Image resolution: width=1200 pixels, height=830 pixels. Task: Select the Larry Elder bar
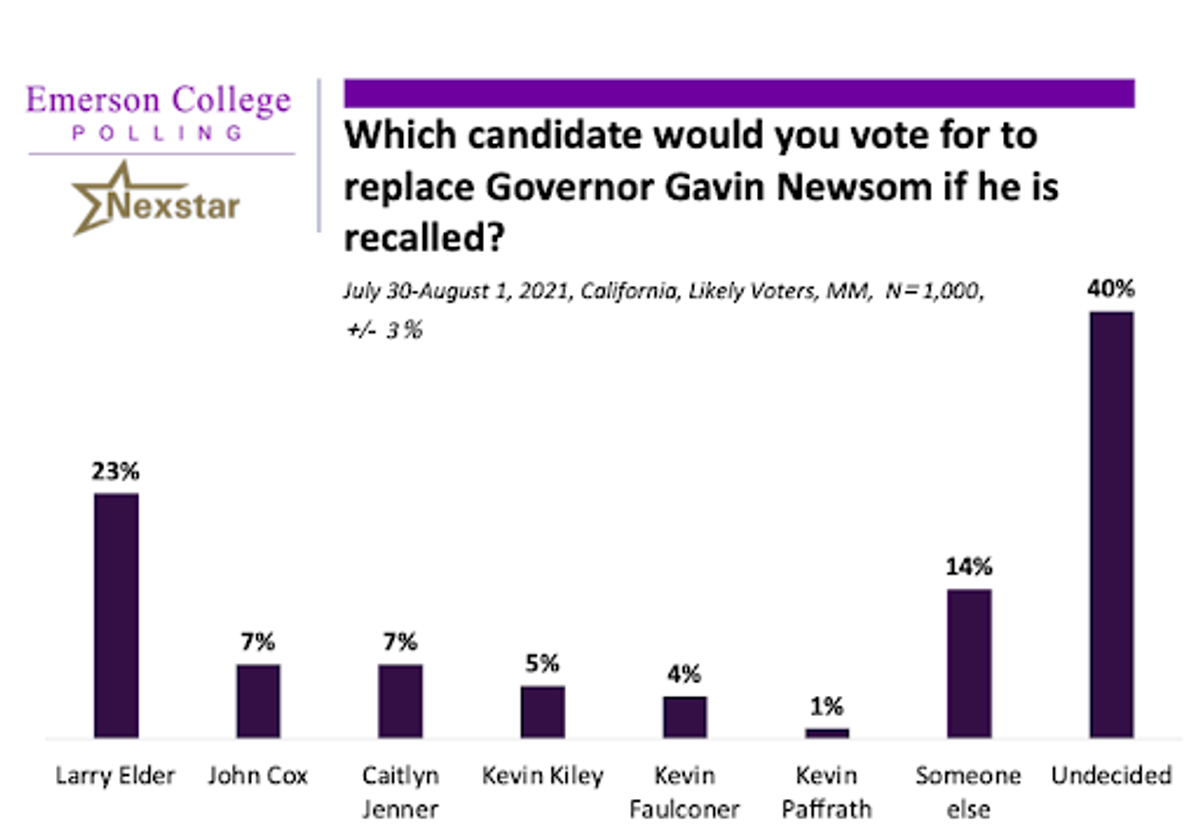pos(116,616)
